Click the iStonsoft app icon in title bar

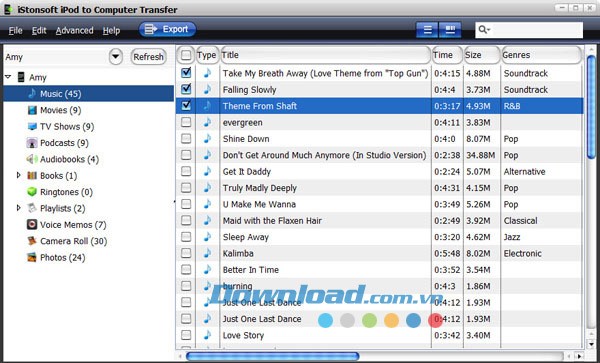8,9
